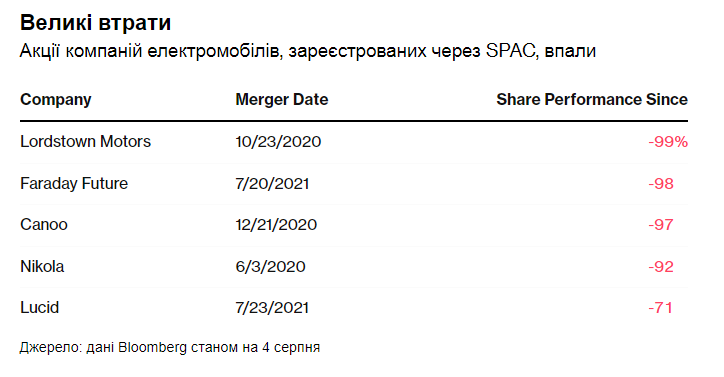Click the -98 share performance value
This screenshot has height=377, width=724.
point(661,183)
